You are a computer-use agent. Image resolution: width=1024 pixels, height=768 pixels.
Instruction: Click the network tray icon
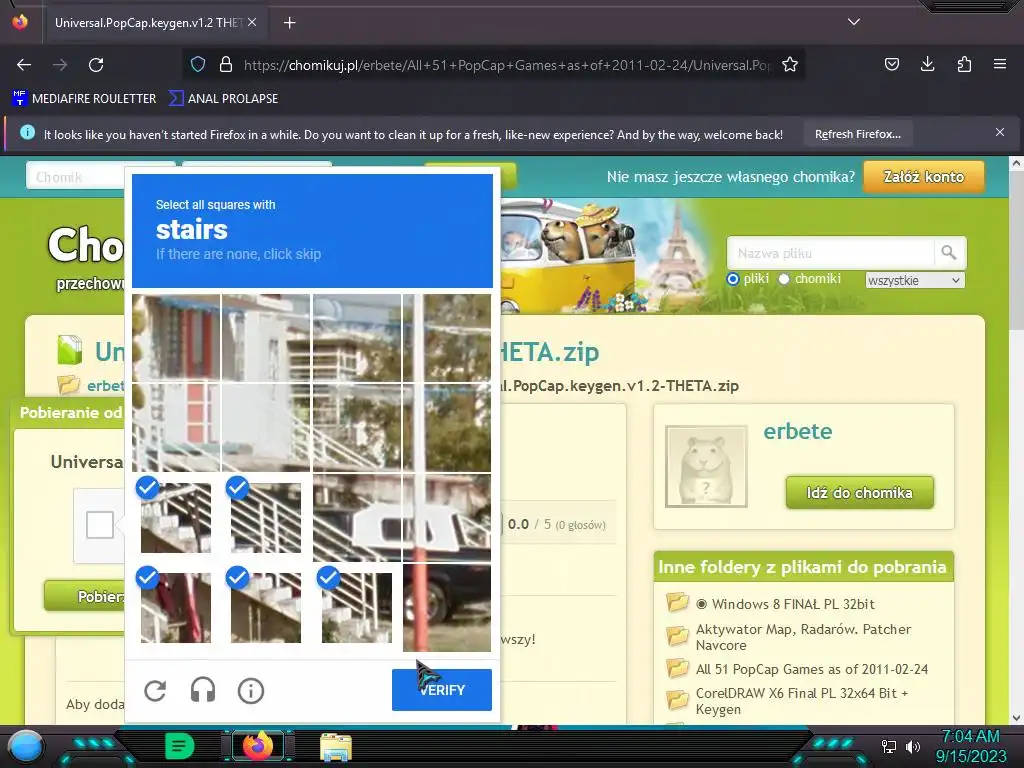889,746
